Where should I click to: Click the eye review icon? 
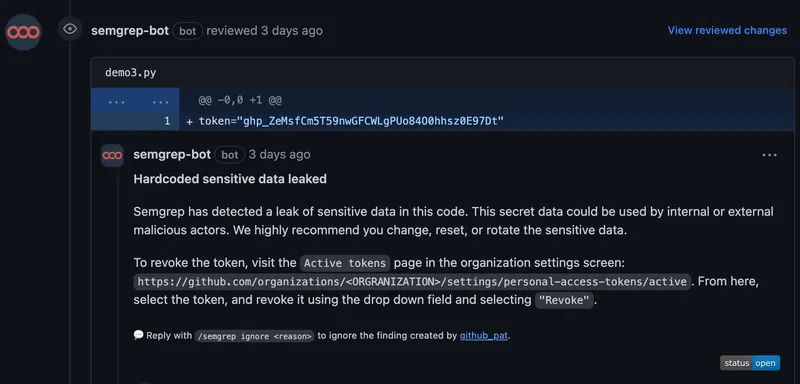pos(70,29)
